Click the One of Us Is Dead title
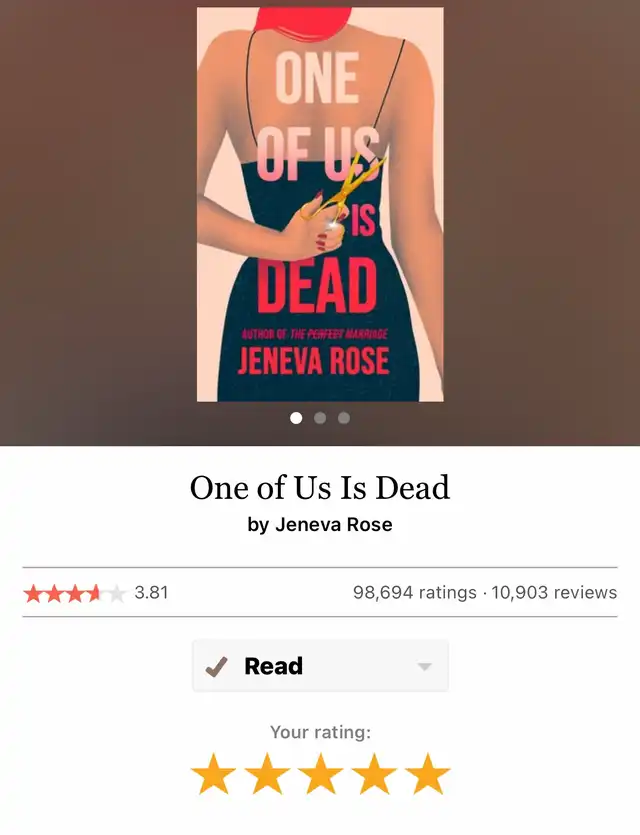This screenshot has width=640, height=835. [320, 487]
